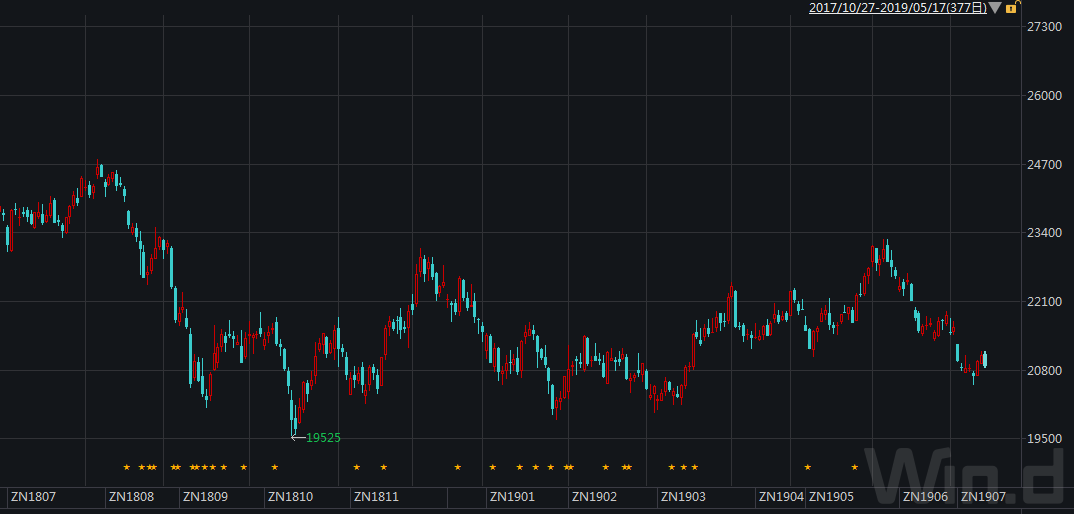Click the 27300 price axis value

(x=1044, y=26)
